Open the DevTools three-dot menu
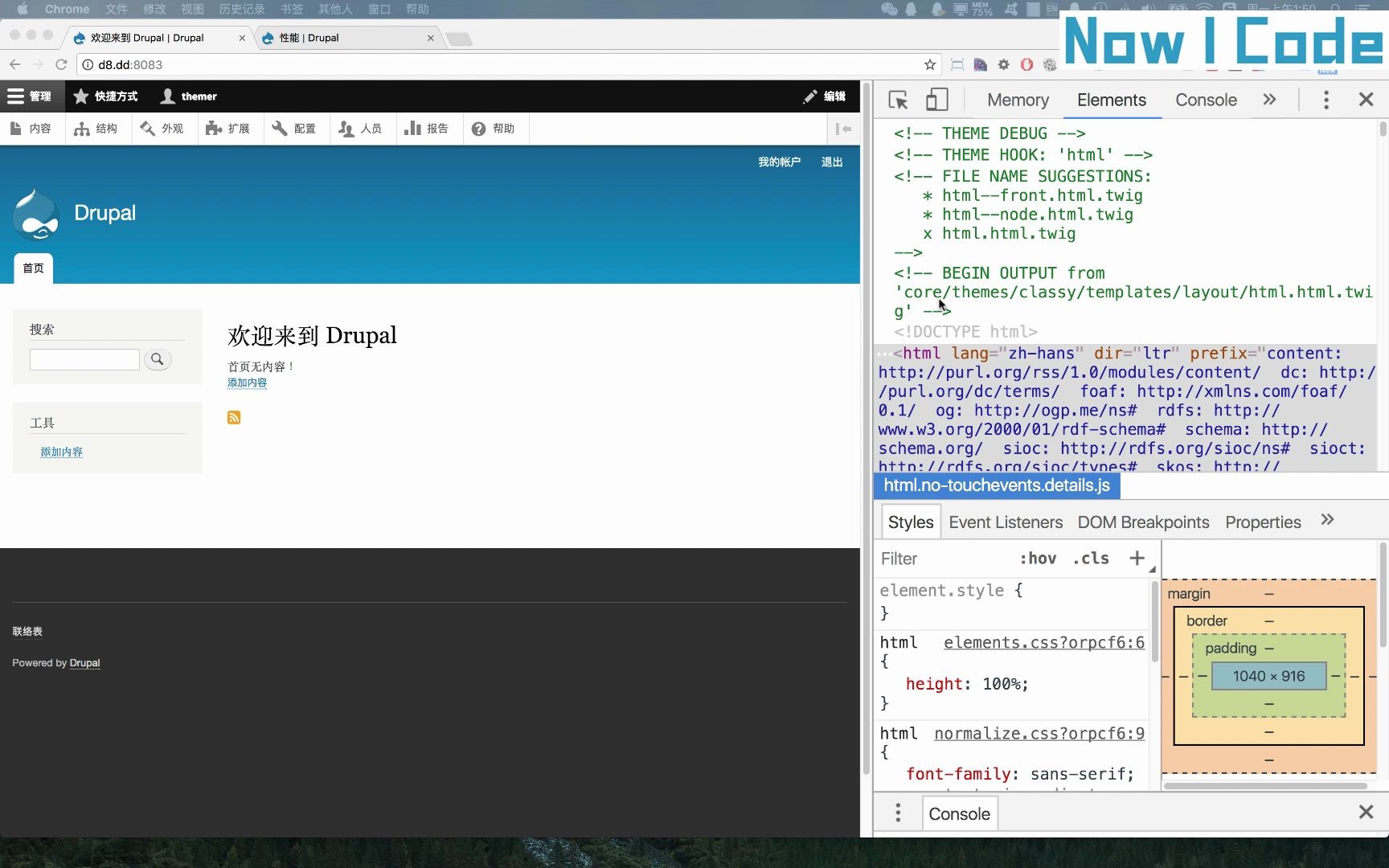This screenshot has width=1389, height=868. [x=1325, y=99]
